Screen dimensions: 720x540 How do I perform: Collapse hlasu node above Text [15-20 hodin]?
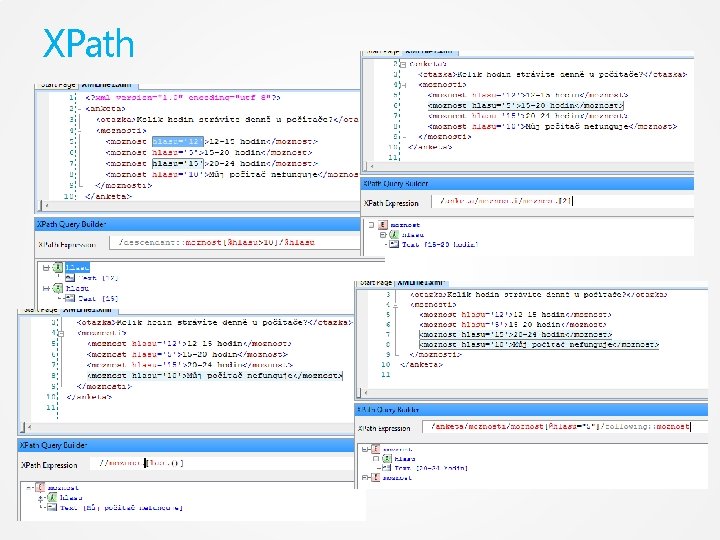383,235
